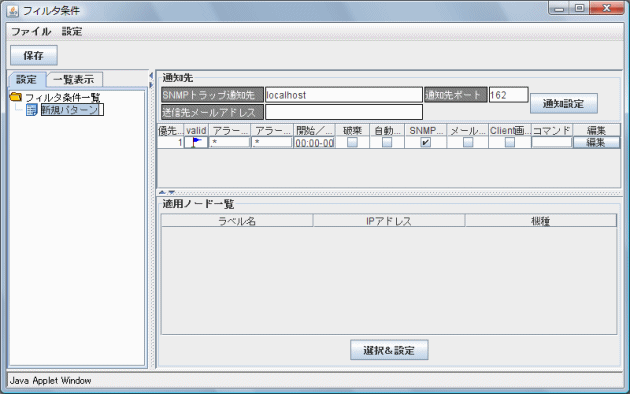
Task: Click the 自動 column header
Action: [387, 131]
